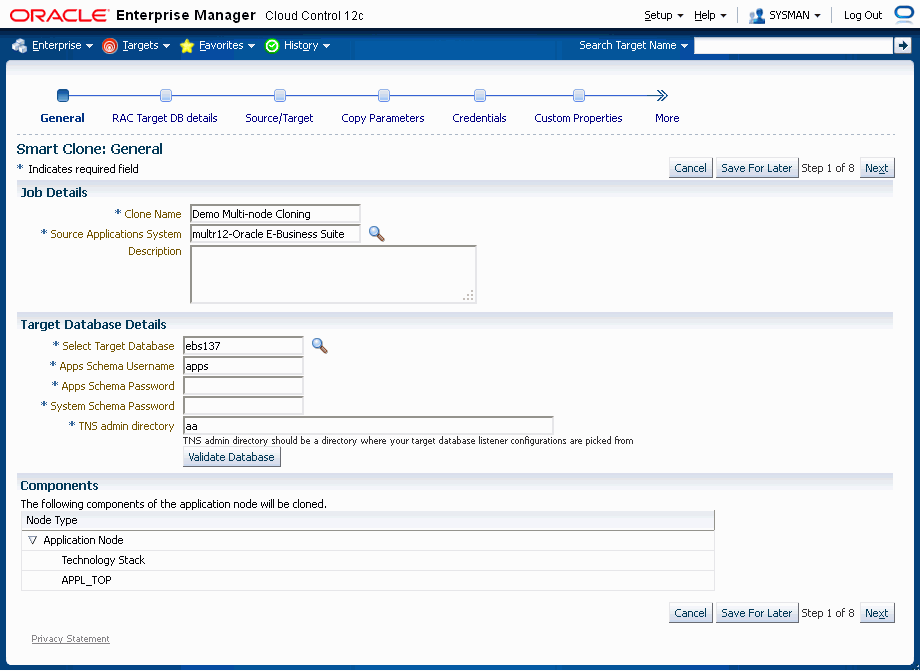Open the Help dropdown menu
Image resolution: width=920 pixels, height=671 pixels.
tap(710, 15)
